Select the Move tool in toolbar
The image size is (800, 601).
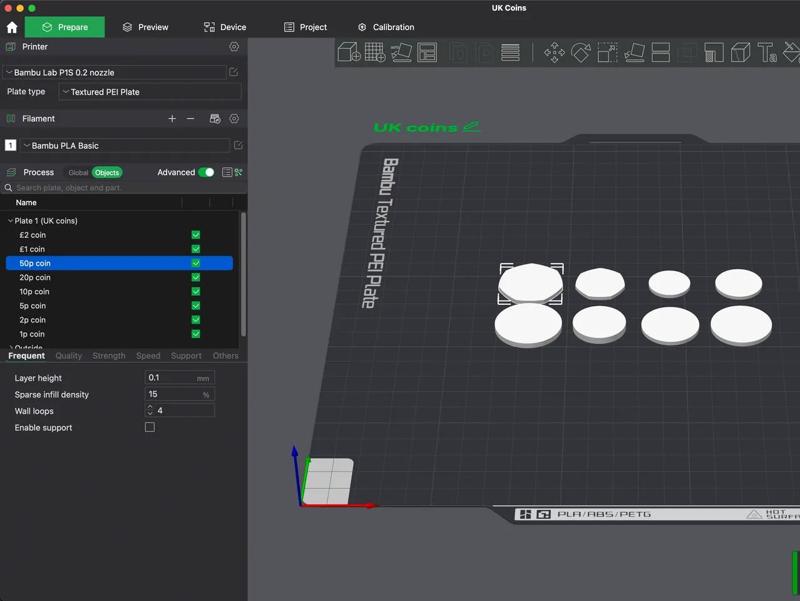554,53
